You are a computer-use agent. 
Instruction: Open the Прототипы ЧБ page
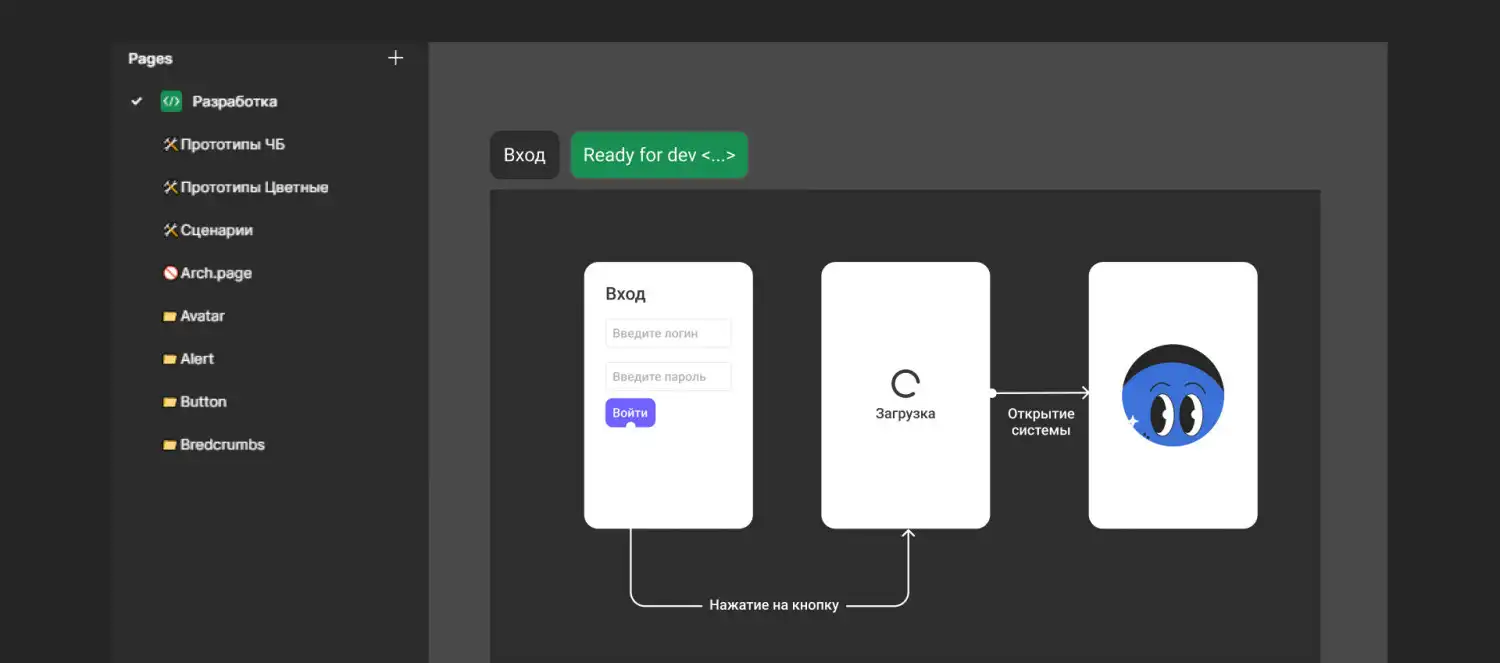(x=232, y=144)
